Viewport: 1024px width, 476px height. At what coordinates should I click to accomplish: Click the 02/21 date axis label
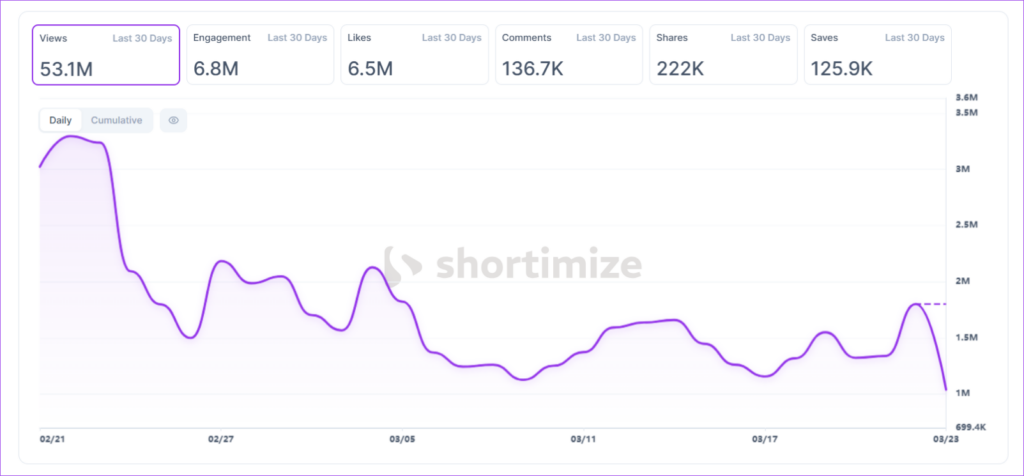tap(53, 439)
